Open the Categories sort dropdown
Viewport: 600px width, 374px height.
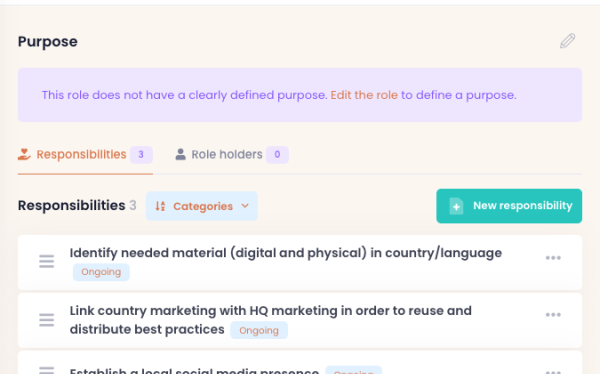tap(202, 206)
